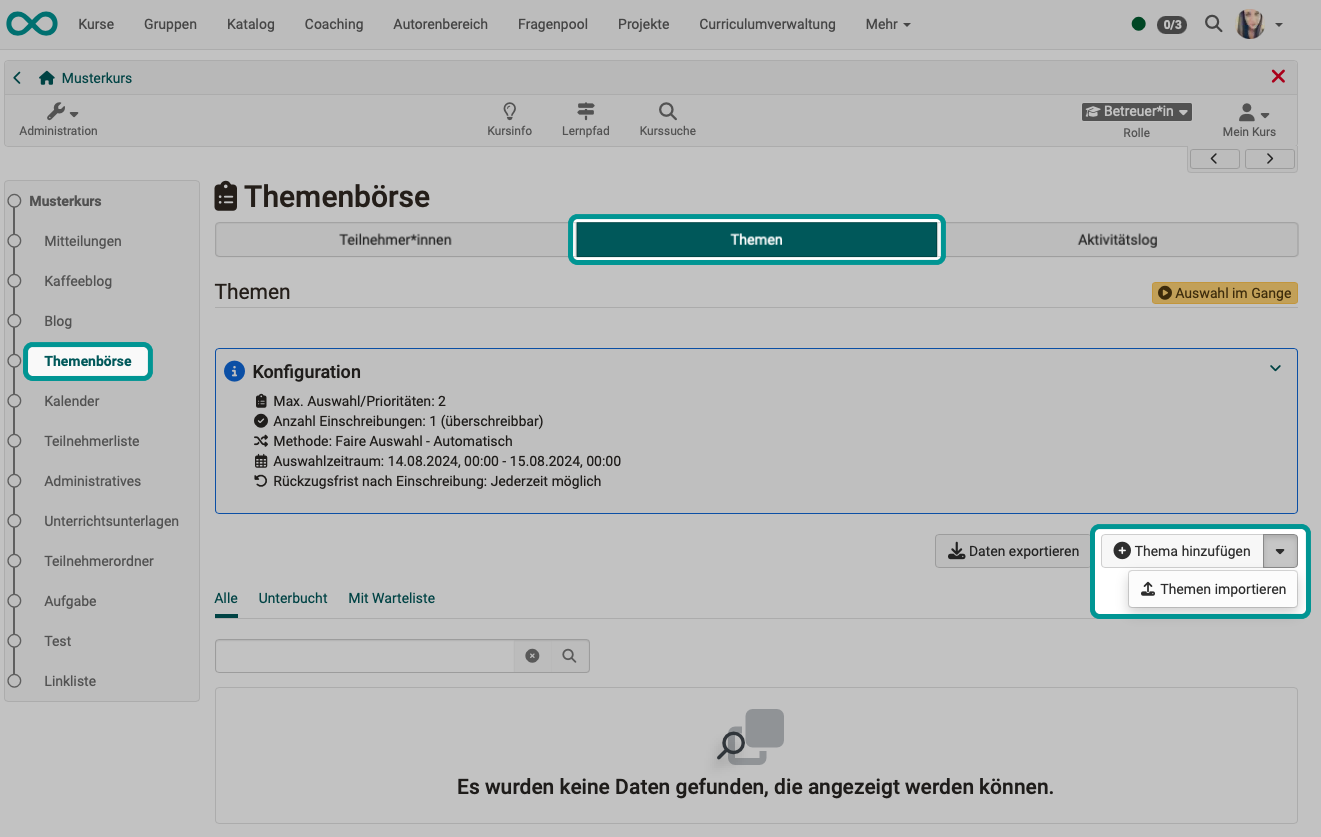The width and height of the screenshot is (1321, 837).
Task: Click Themen importieren
Action: pyautogui.click(x=1212, y=589)
